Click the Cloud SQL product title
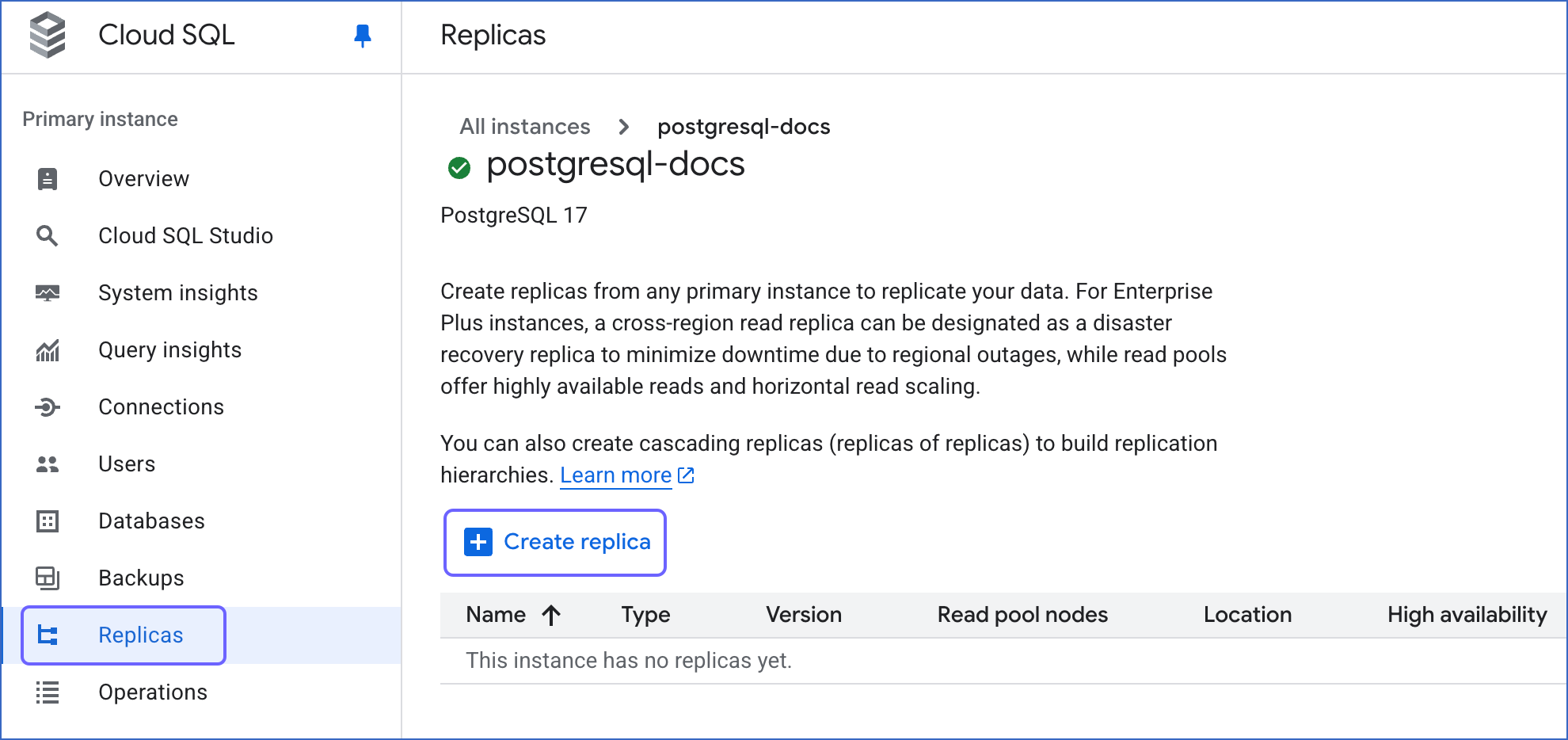The width and height of the screenshot is (1568, 740). (x=166, y=35)
